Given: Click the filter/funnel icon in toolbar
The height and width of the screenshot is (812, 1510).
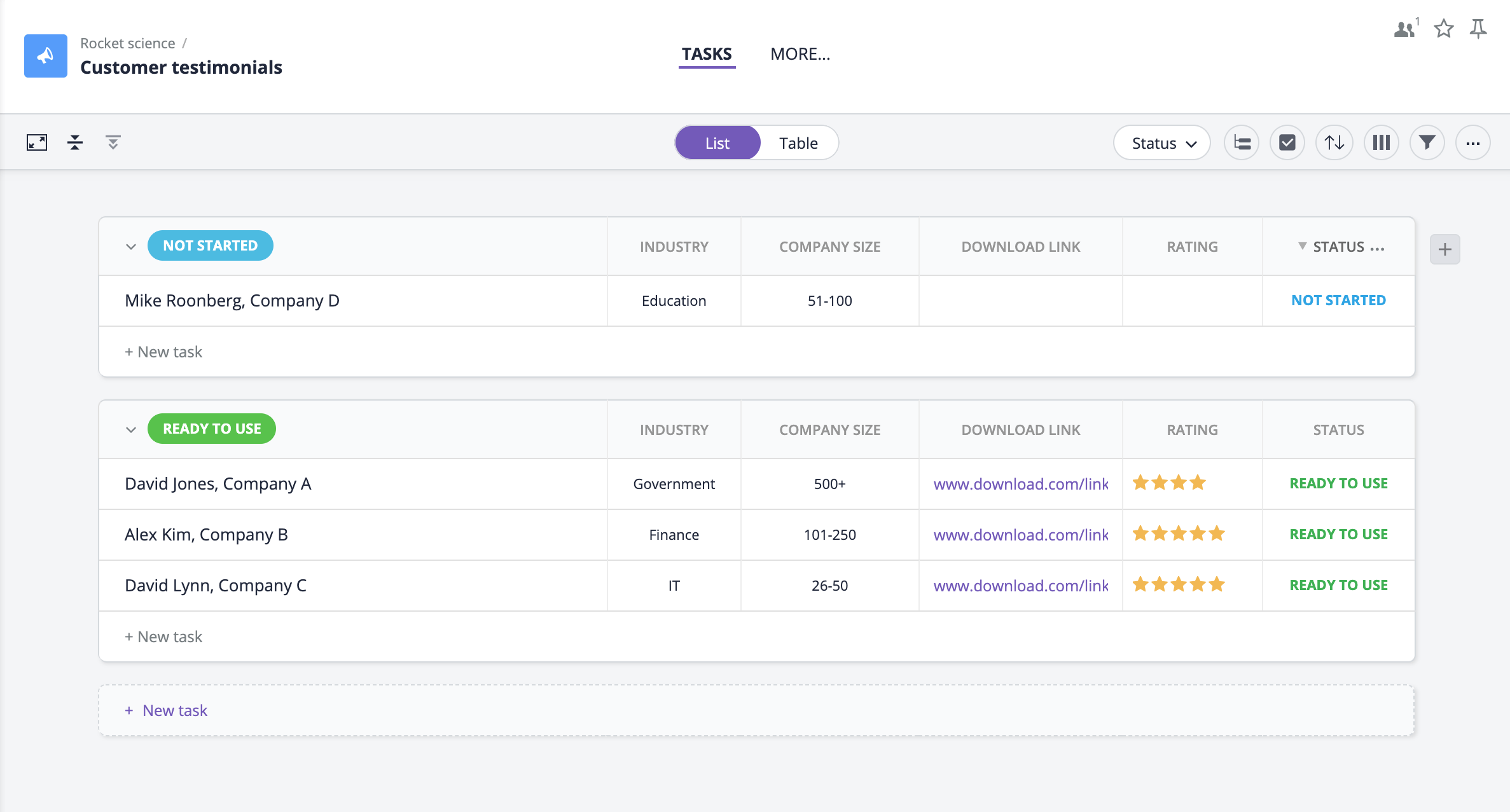Looking at the screenshot, I should click(1427, 142).
